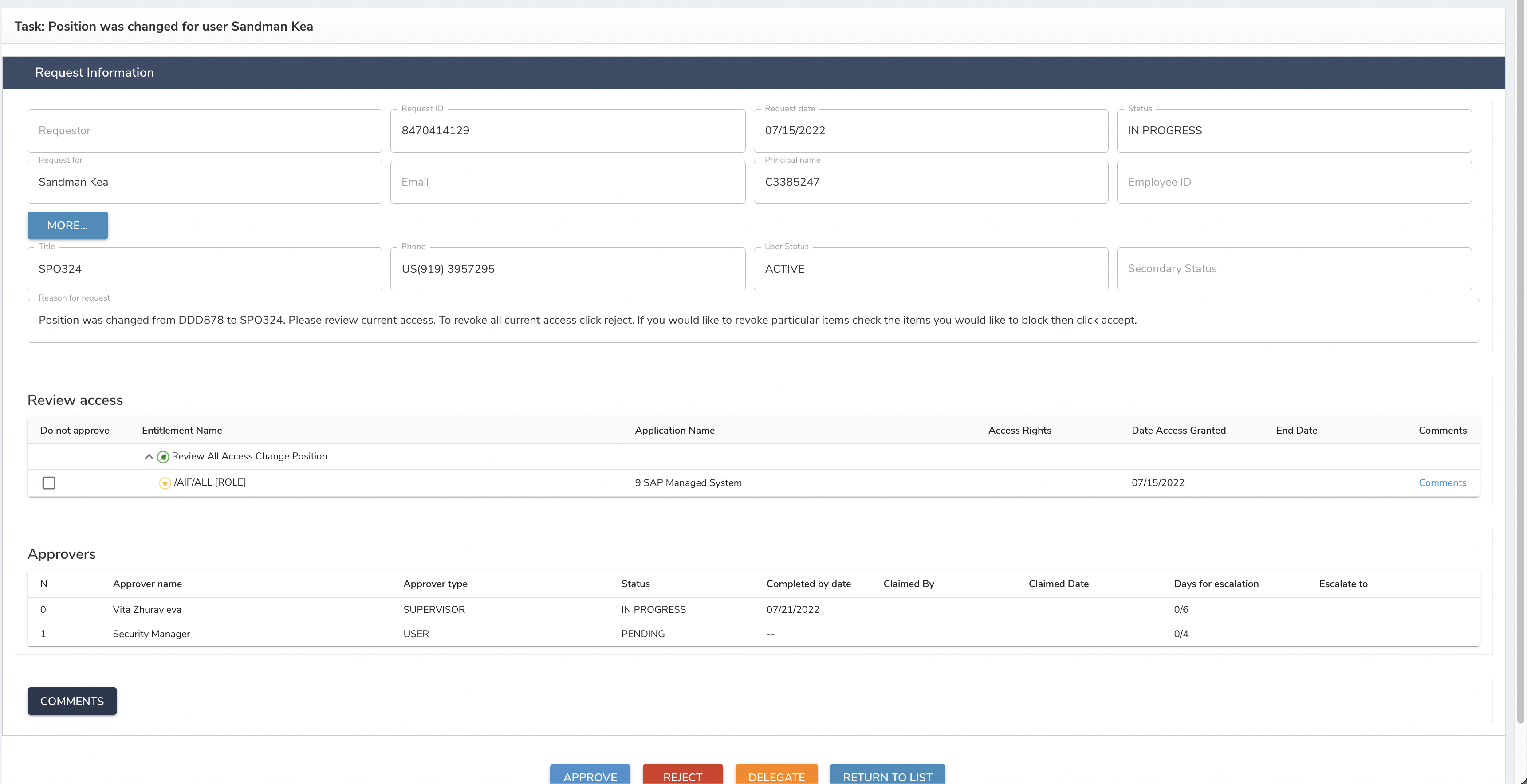Click the RETURN TO LIST button
Image resolution: width=1527 pixels, height=784 pixels.
point(886,776)
